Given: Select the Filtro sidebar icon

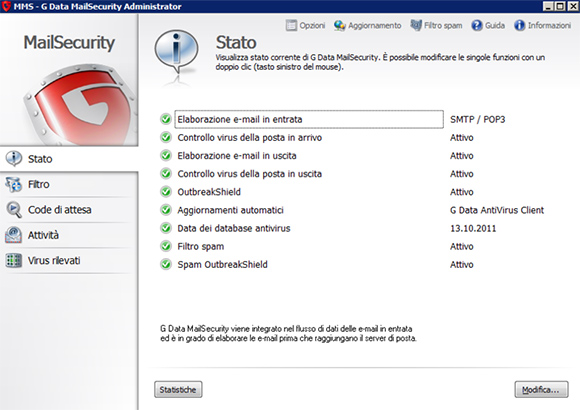Looking at the screenshot, I should coord(14,184).
